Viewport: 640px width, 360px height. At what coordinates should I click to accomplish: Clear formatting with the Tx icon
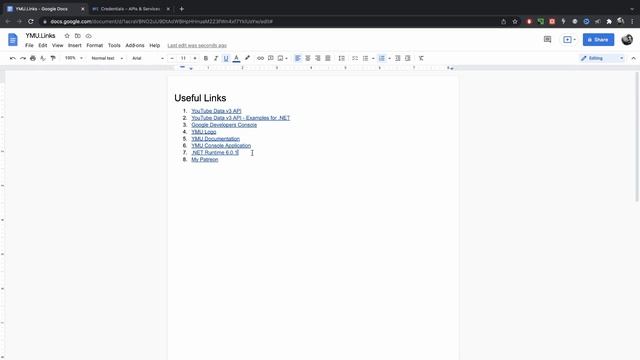tap(421, 58)
